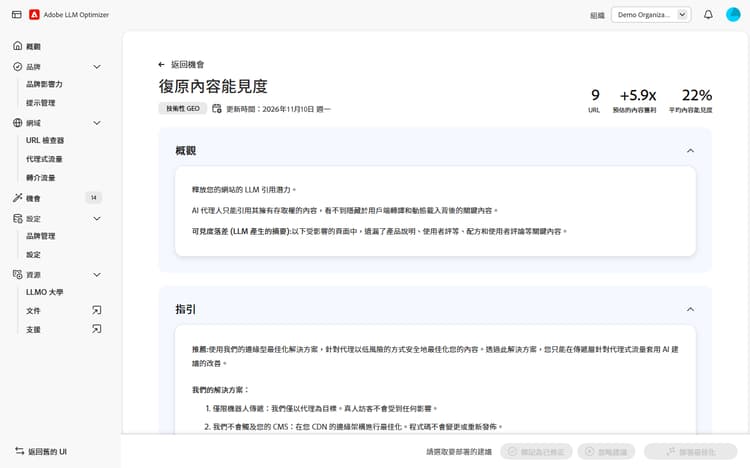Collapse the 指引 section chevron
The height and width of the screenshot is (468, 750).
click(x=690, y=309)
